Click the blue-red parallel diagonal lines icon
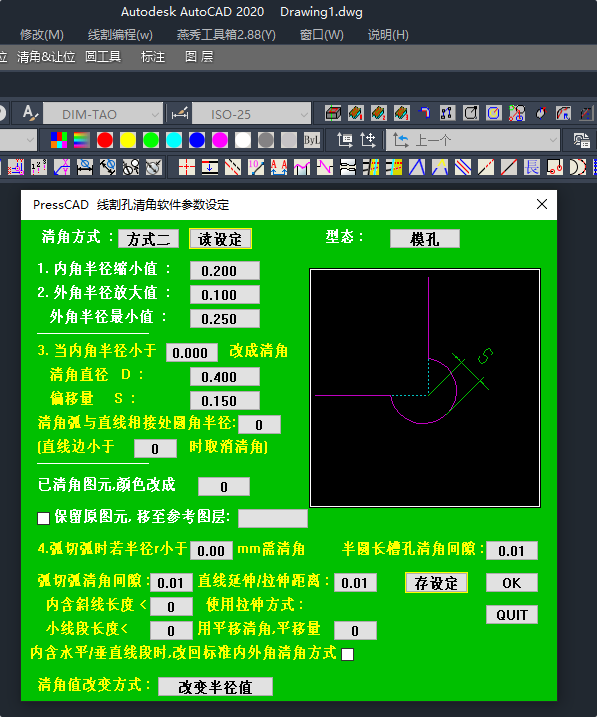Viewport: 597px width, 717px height. point(463,167)
